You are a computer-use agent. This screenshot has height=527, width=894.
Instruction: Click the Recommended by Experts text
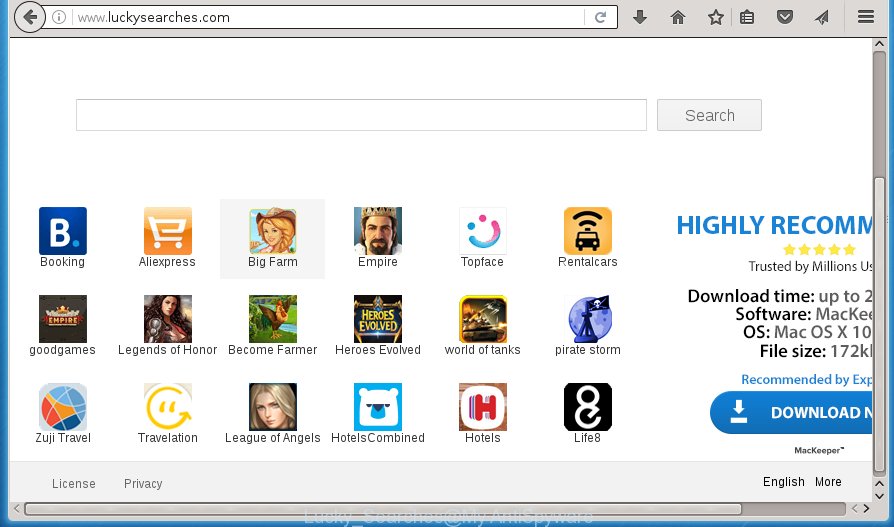(x=806, y=380)
